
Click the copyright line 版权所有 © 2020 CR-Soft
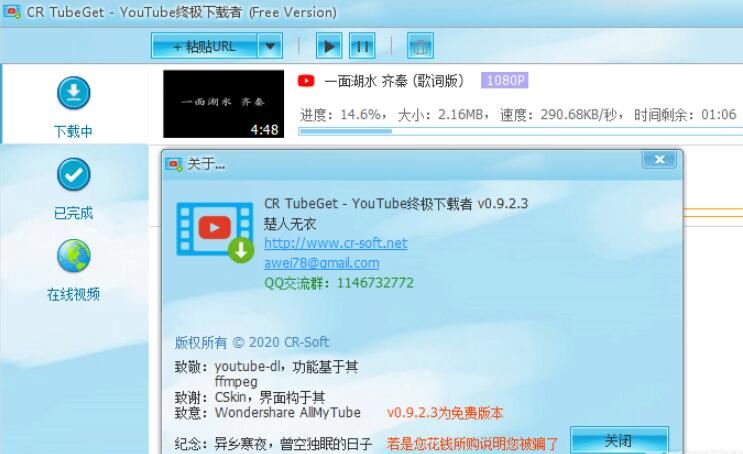tap(252, 342)
